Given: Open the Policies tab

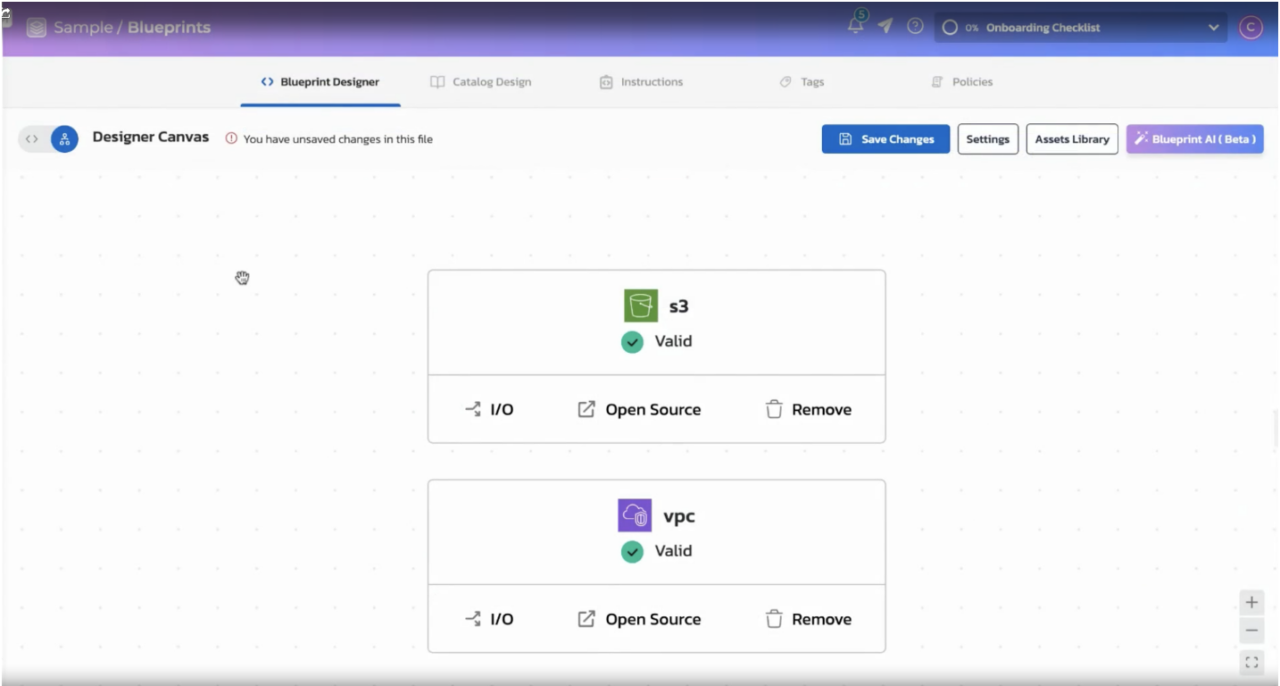Looking at the screenshot, I should [x=961, y=82].
